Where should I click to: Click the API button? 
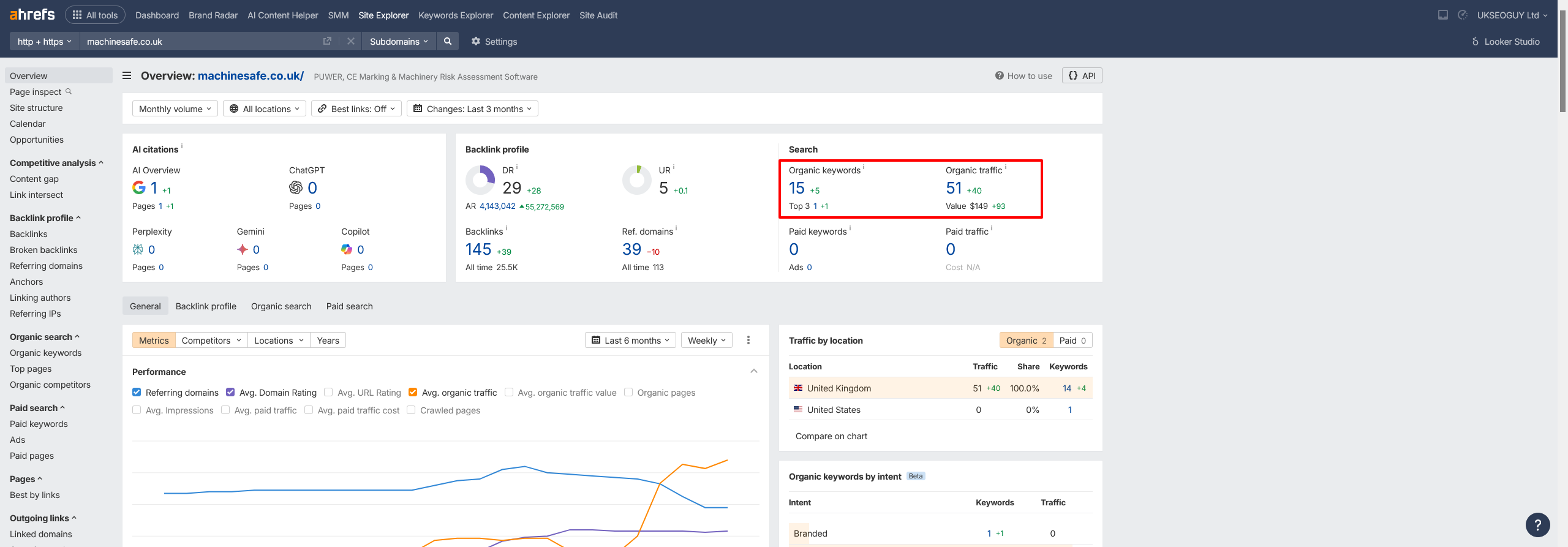point(1082,75)
